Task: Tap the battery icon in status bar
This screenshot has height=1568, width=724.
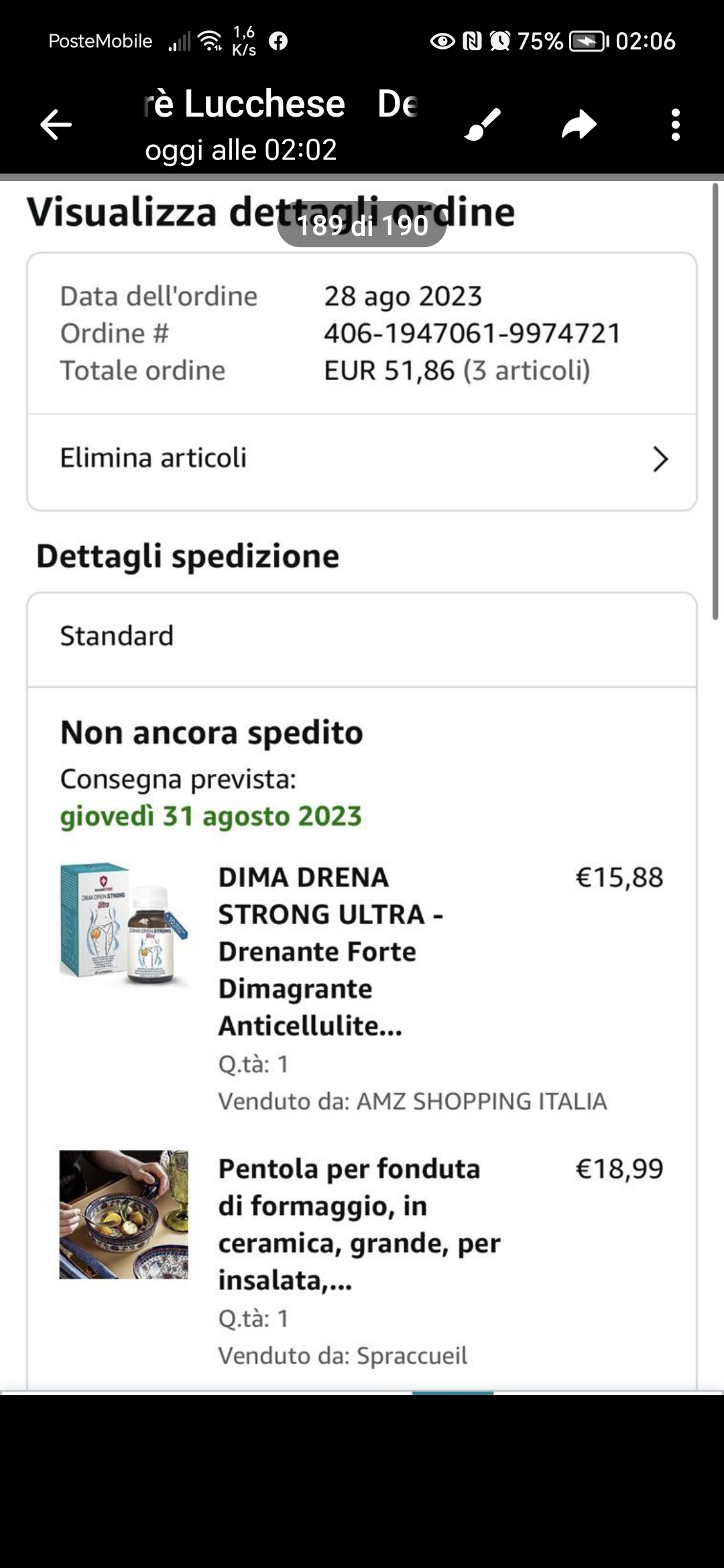Action: (x=589, y=42)
